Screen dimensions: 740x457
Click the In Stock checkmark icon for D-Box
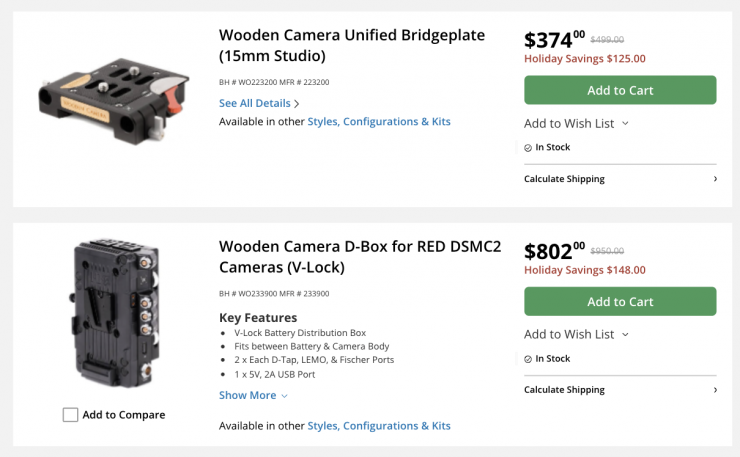coord(528,359)
